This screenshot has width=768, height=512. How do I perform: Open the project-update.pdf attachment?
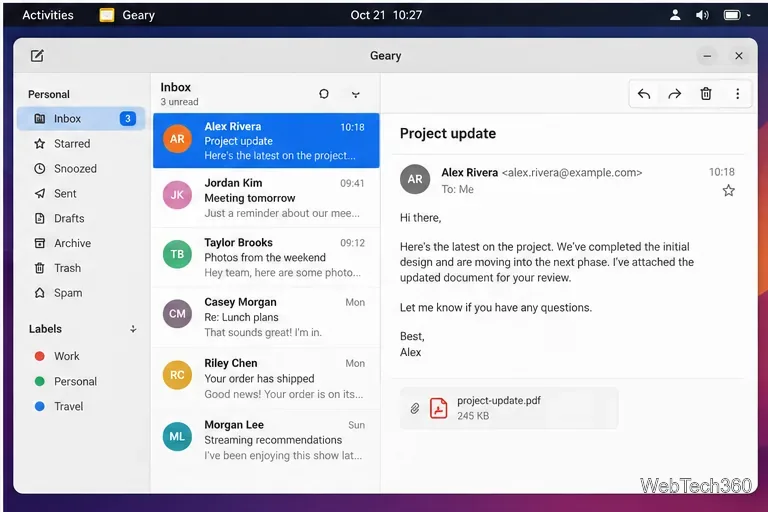(x=508, y=408)
